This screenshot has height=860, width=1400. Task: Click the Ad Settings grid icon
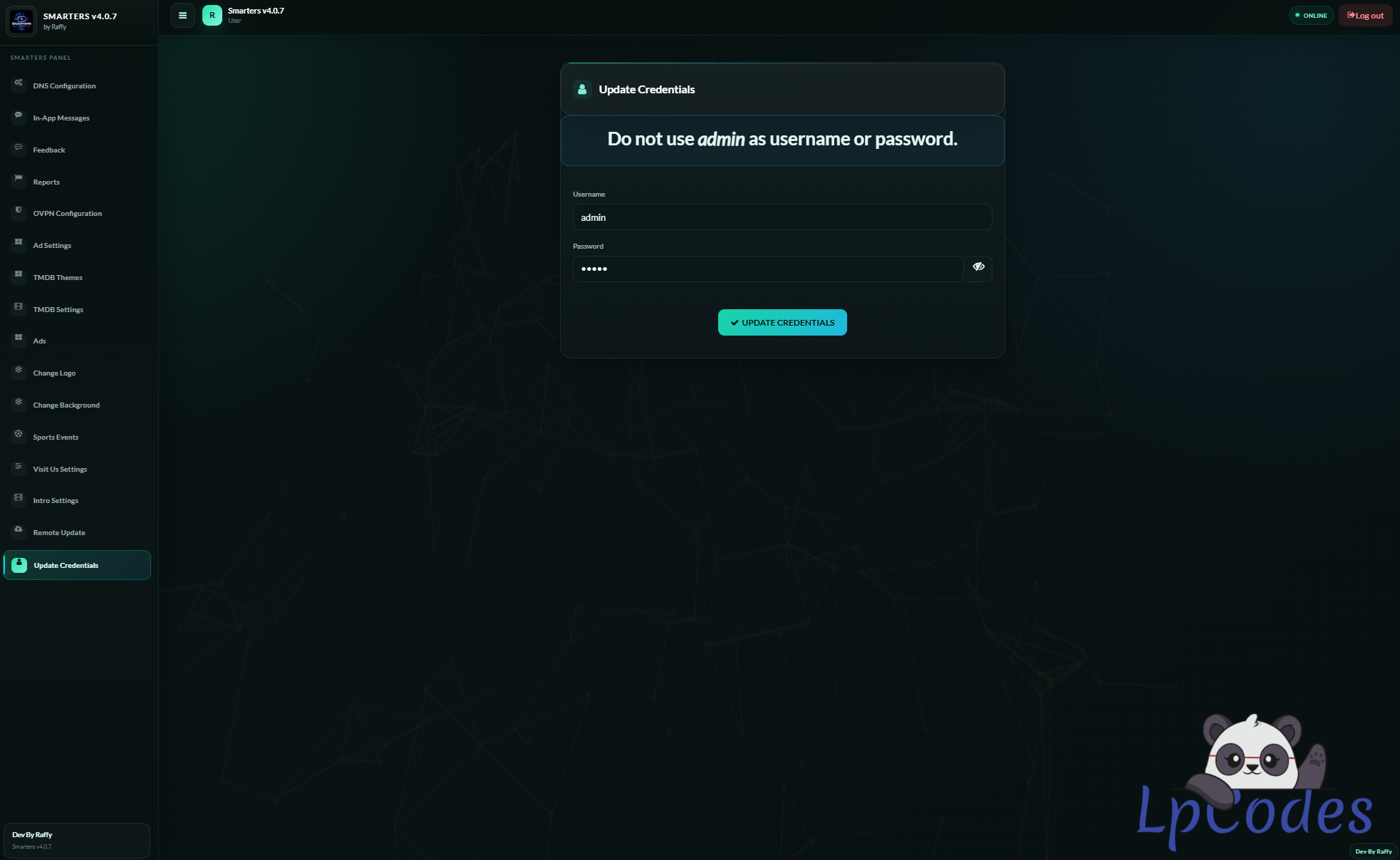(19, 243)
